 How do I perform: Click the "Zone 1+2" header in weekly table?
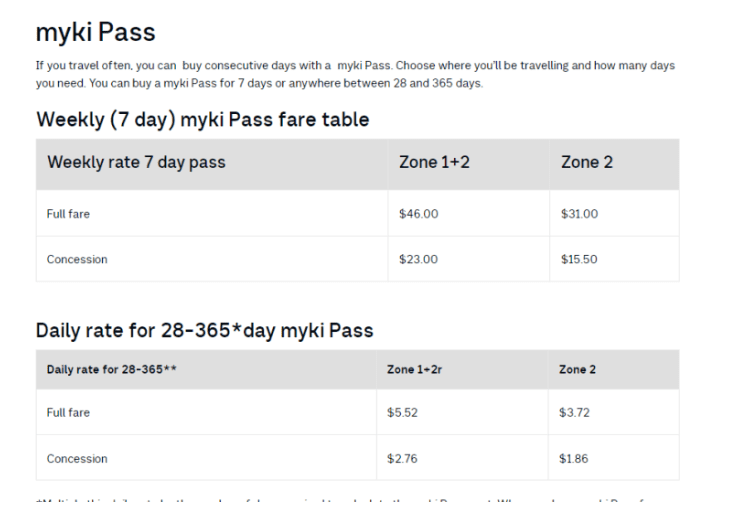click(432, 163)
